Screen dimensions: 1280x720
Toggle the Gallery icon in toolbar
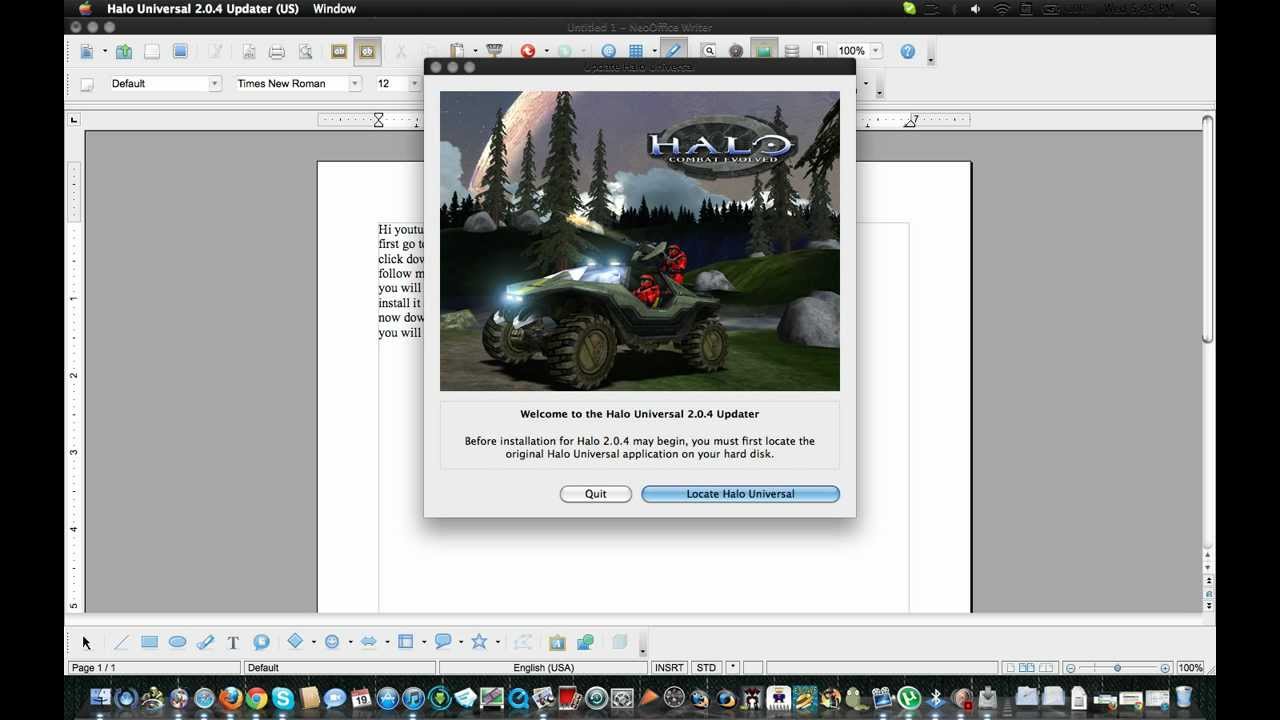point(764,51)
